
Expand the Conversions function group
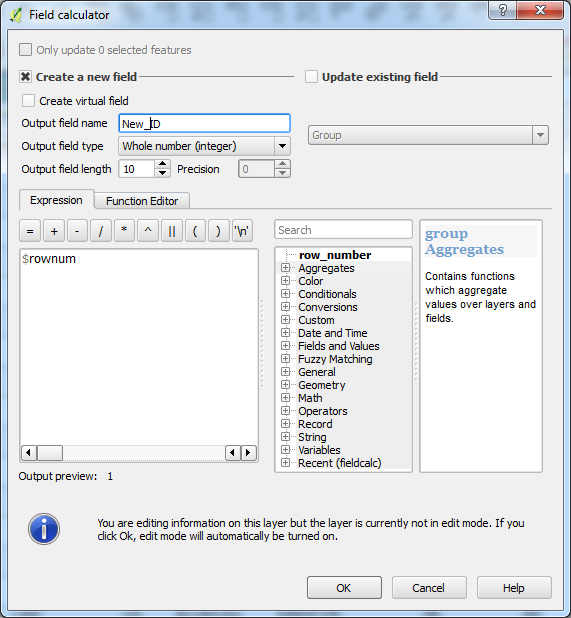285,307
